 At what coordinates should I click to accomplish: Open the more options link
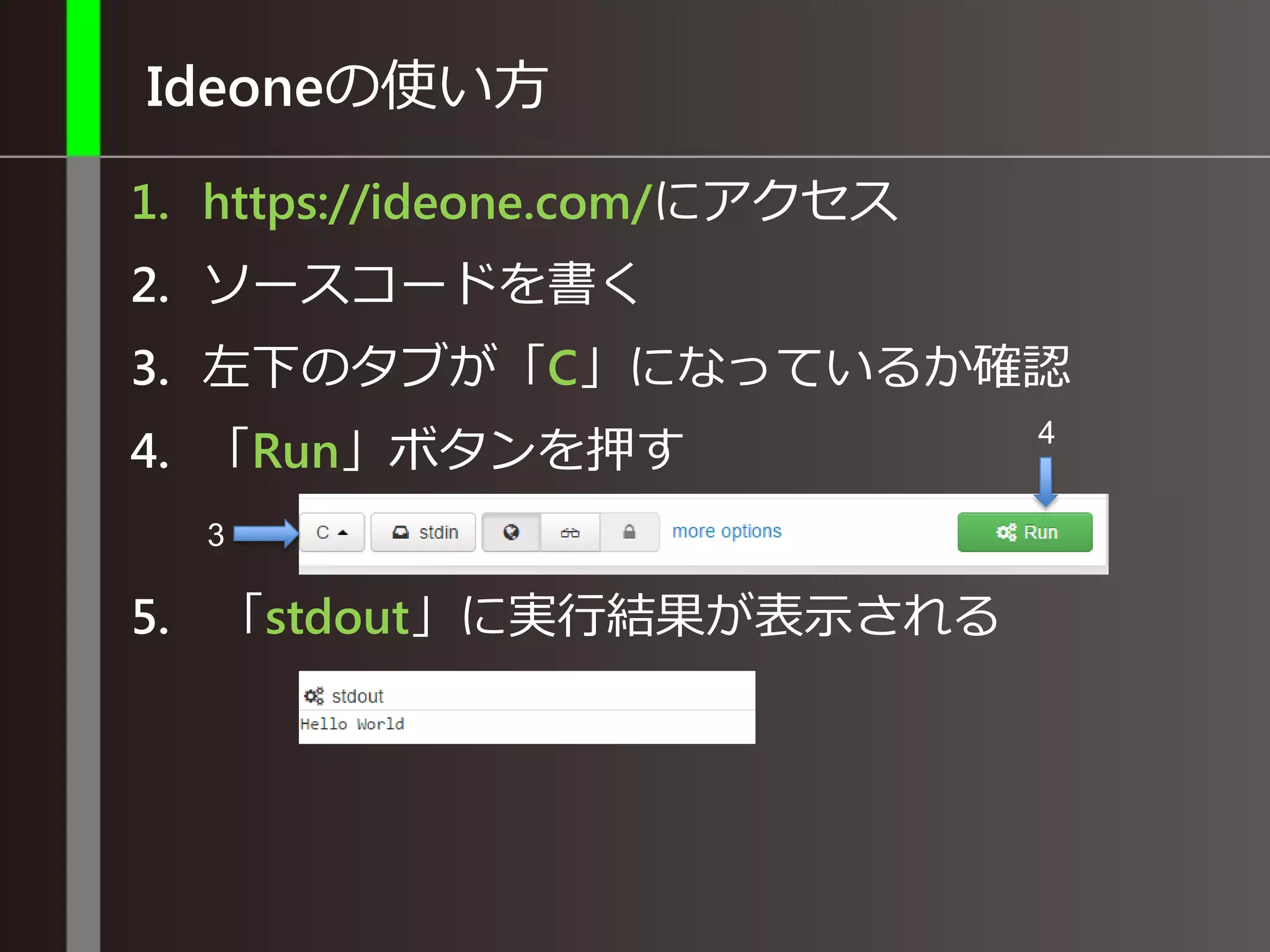727,531
